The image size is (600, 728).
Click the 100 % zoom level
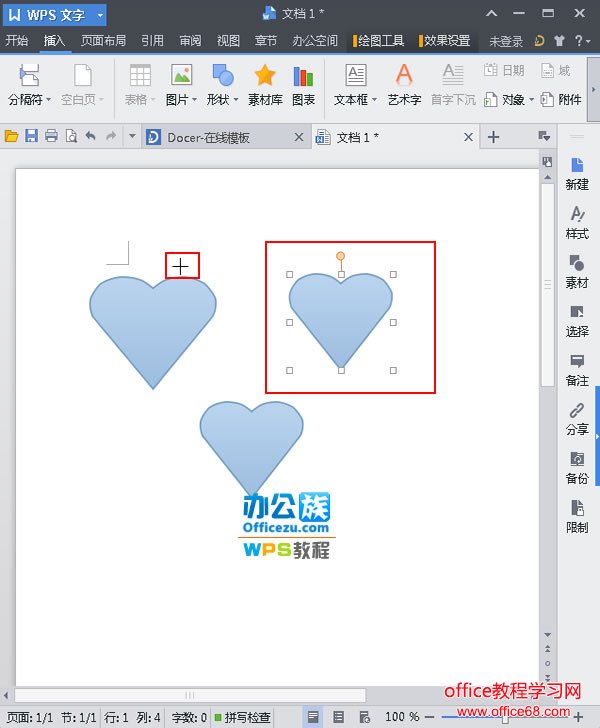(x=402, y=717)
